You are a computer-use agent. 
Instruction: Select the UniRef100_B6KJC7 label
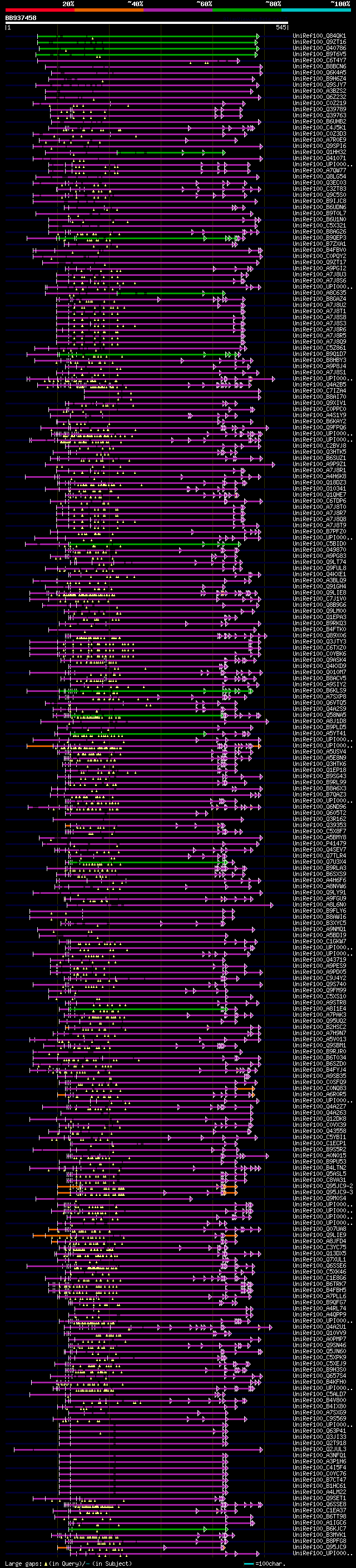point(319,1529)
